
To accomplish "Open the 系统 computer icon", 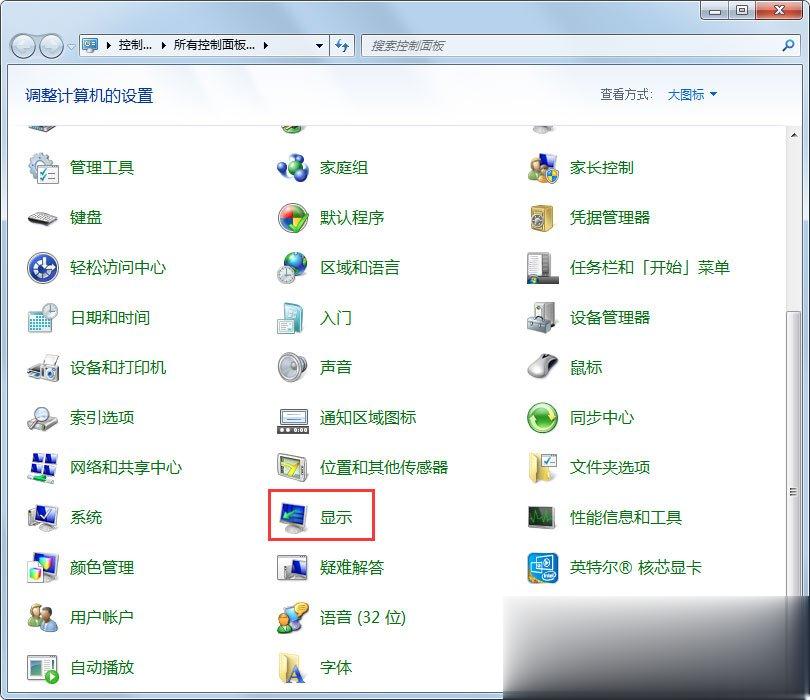I will tap(43, 518).
